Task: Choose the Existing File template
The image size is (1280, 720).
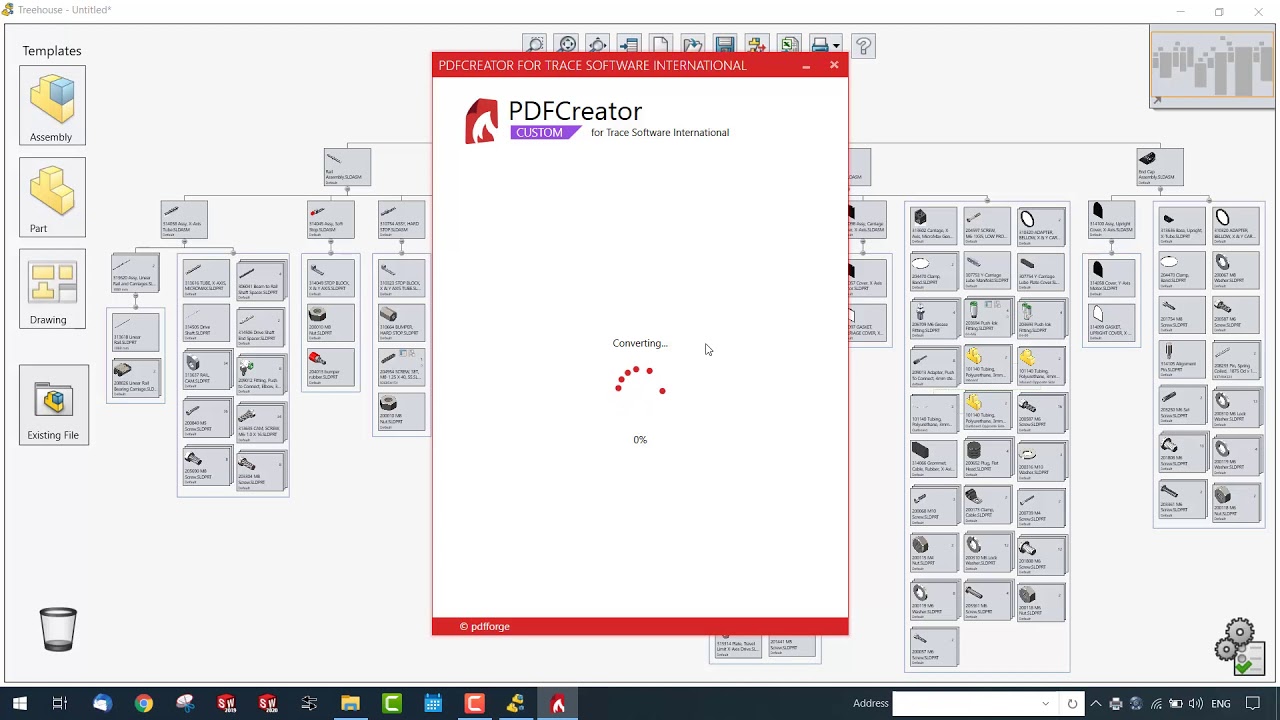Action: [x=53, y=405]
